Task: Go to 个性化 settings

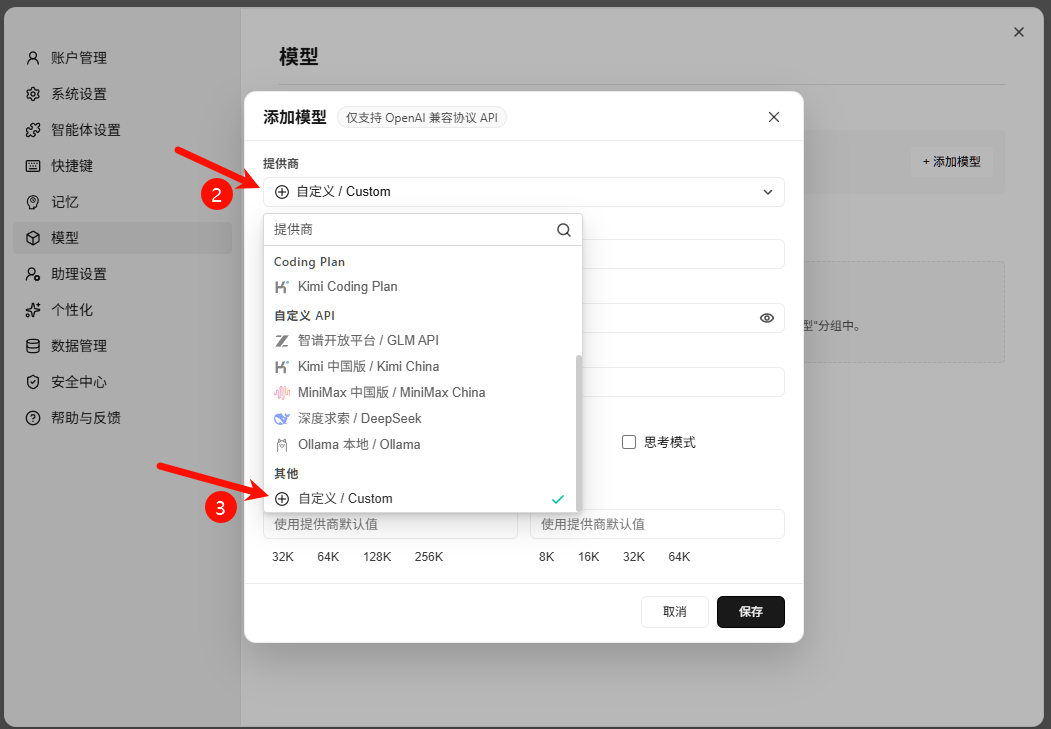Action: pyautogui.click(x=122, y=310)
